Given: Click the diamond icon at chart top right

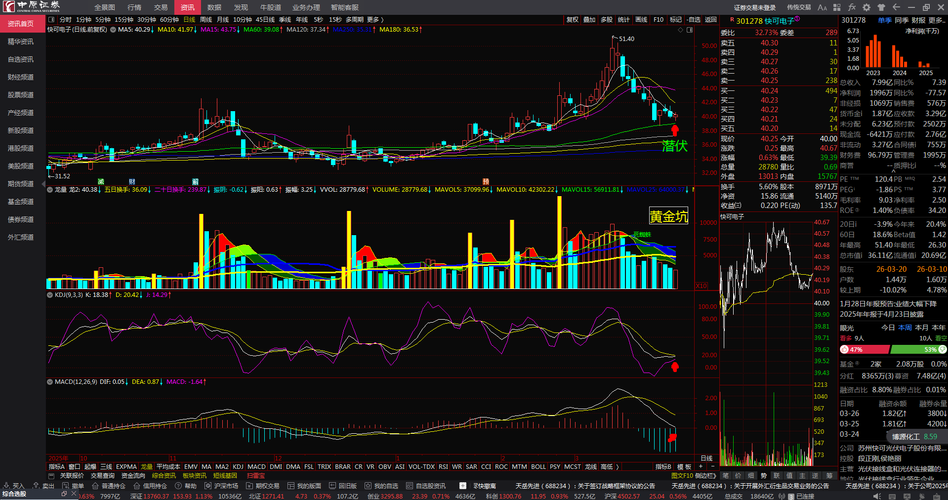Looking at the screenshot, I should tap(680, 29).
